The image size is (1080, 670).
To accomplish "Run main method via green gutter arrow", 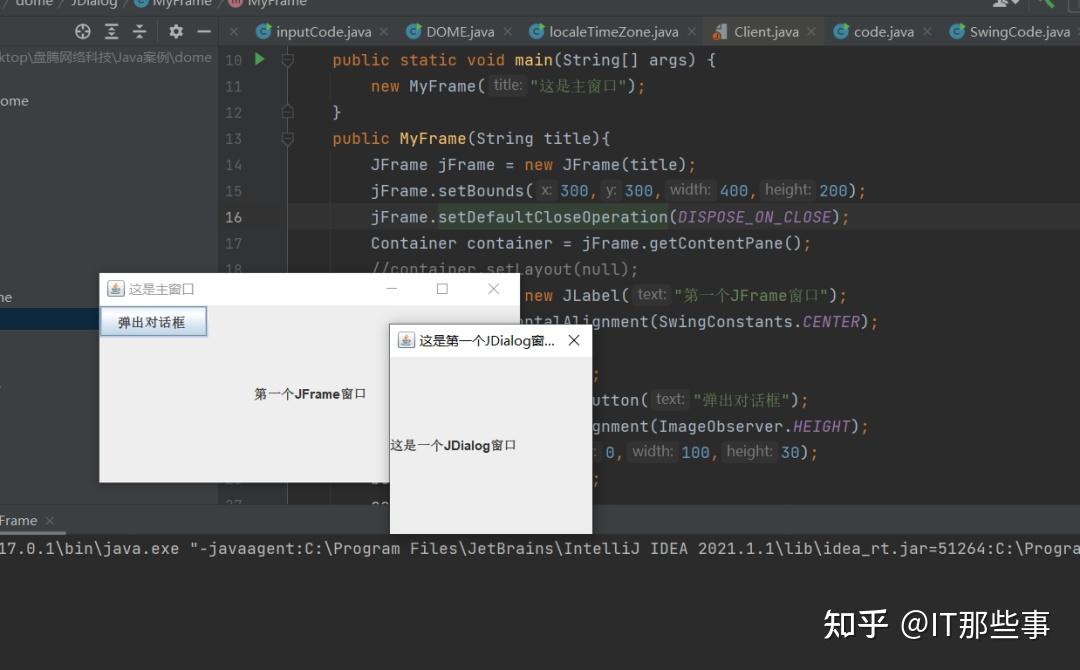I will click(260, 59).
